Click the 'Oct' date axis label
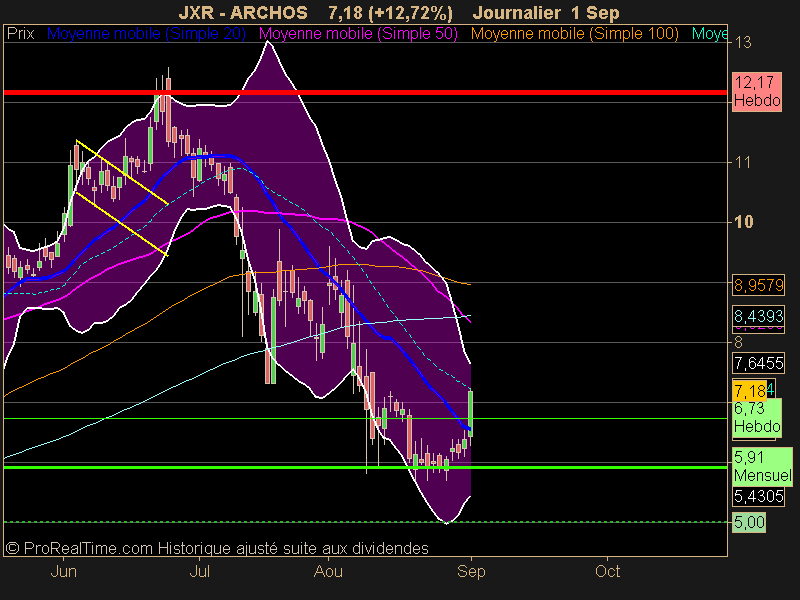Screen dimensions: 800x600 [607, 571]
